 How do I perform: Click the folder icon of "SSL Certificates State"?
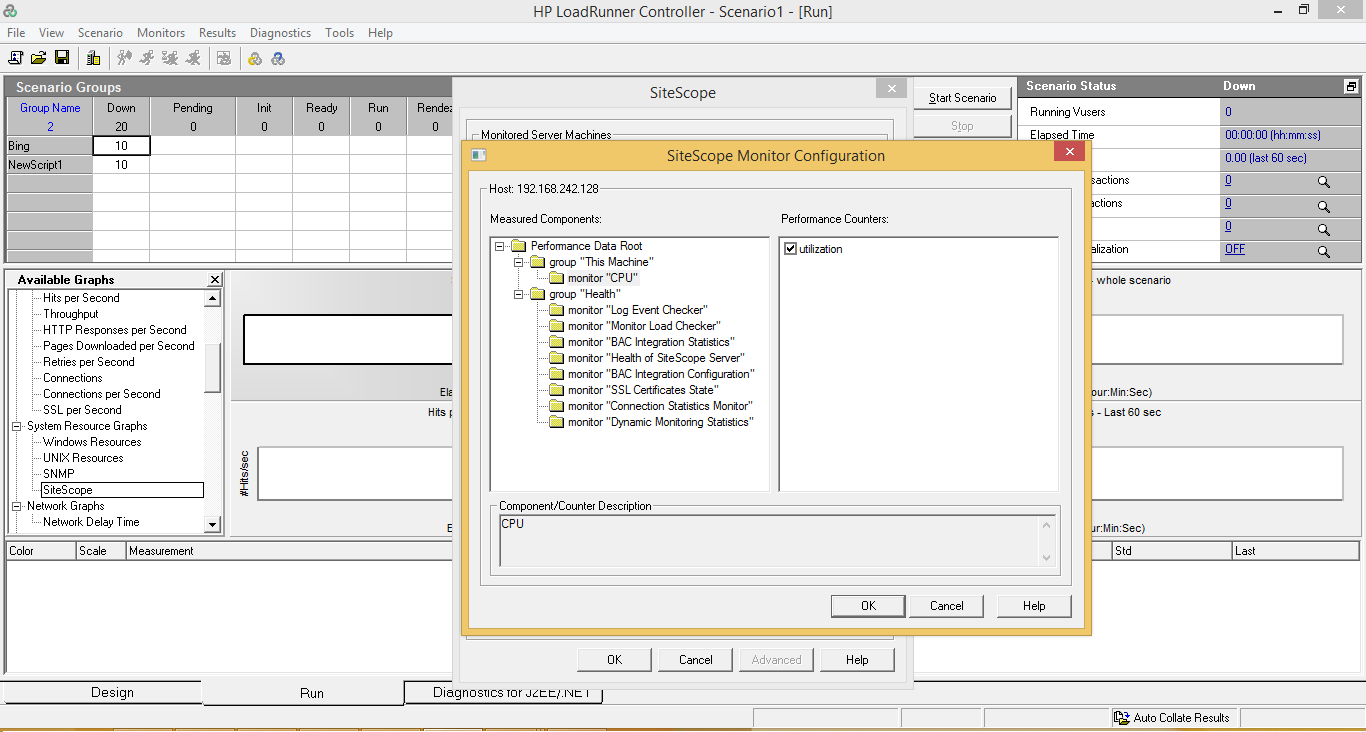coord(556,390)
